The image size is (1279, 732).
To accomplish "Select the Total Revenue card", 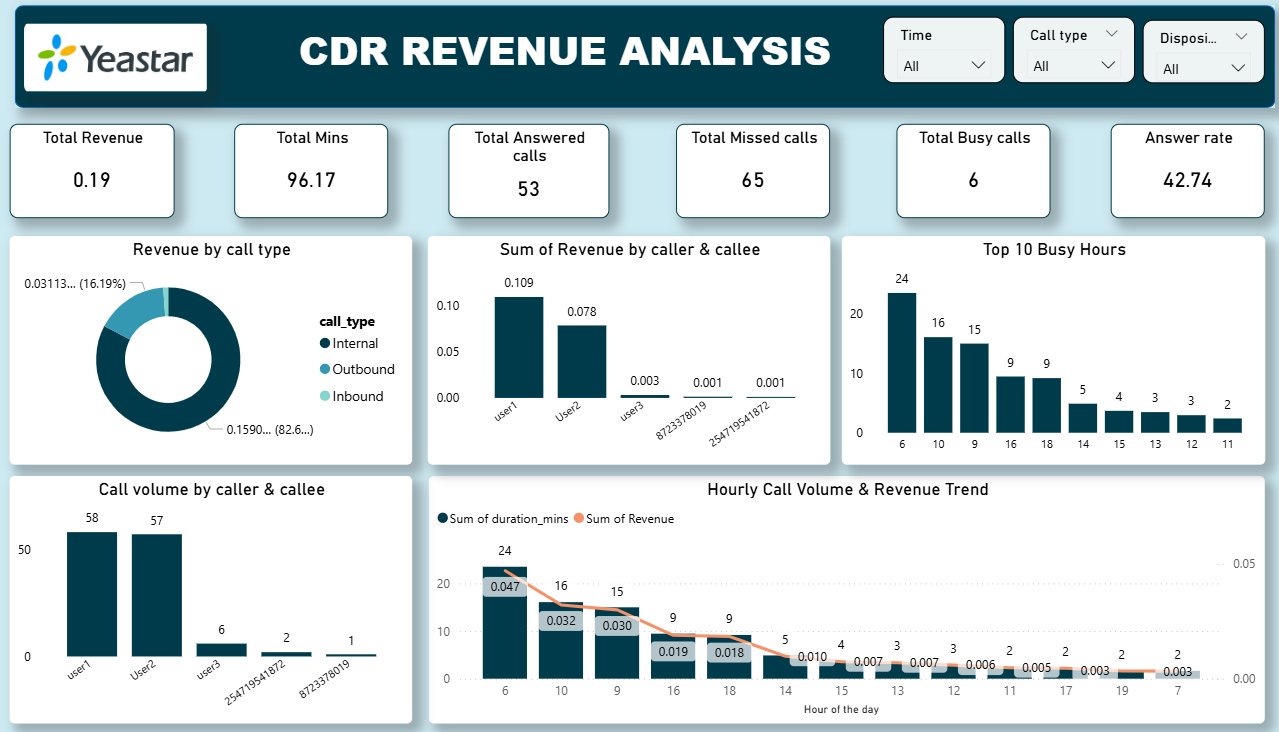I will (x=92, y=171).
